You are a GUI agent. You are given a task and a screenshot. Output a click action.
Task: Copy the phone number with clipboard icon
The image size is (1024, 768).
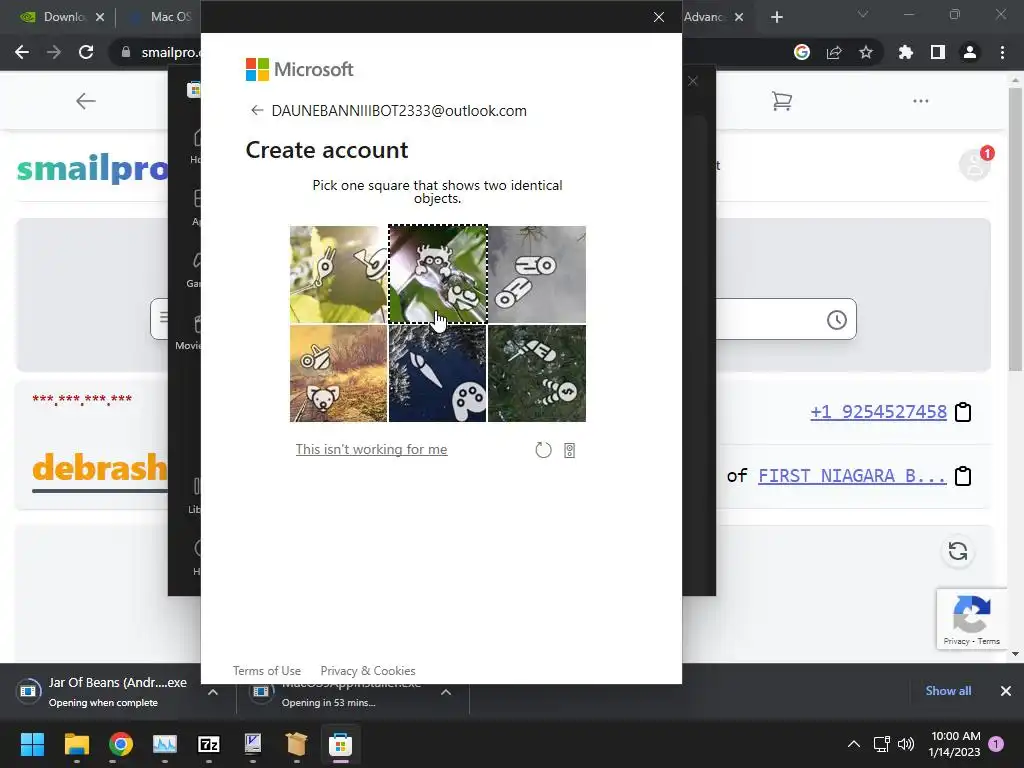(x=963, y=412)
